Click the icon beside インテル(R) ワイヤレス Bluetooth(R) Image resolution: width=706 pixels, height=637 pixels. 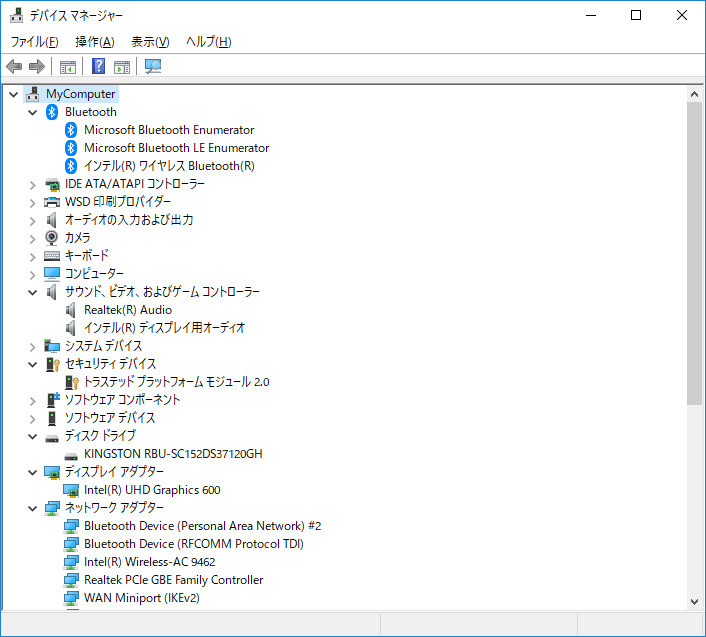(x=71, y=166)
